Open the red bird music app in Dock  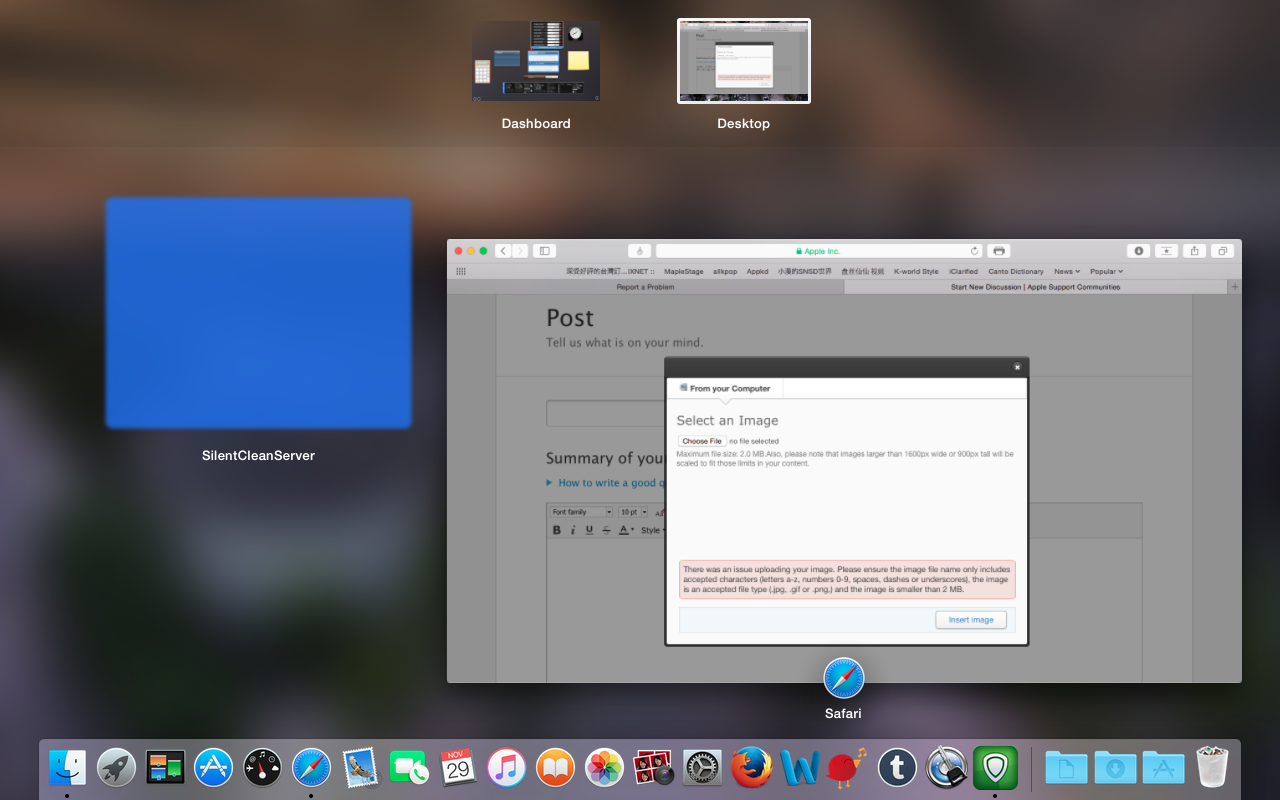point(849,768)
